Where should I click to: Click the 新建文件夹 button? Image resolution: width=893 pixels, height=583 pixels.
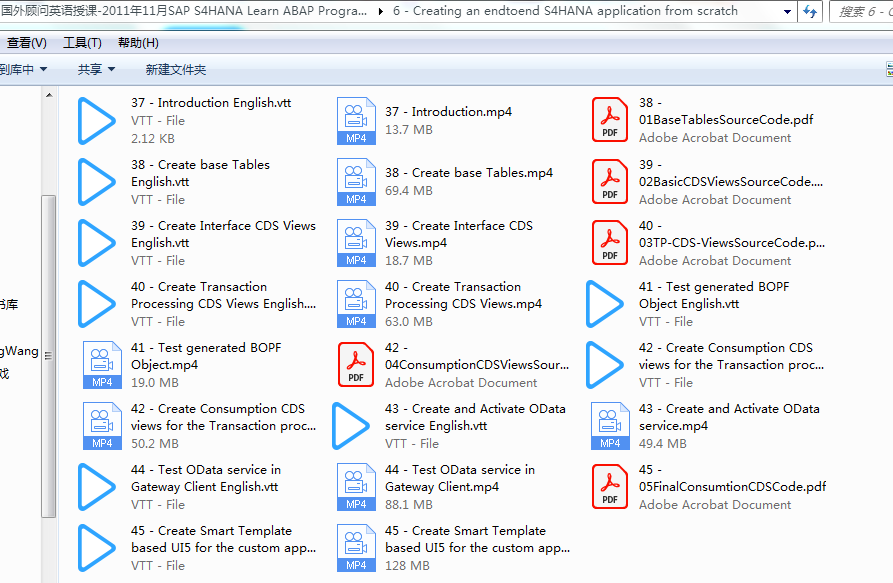tap(175, 69)
